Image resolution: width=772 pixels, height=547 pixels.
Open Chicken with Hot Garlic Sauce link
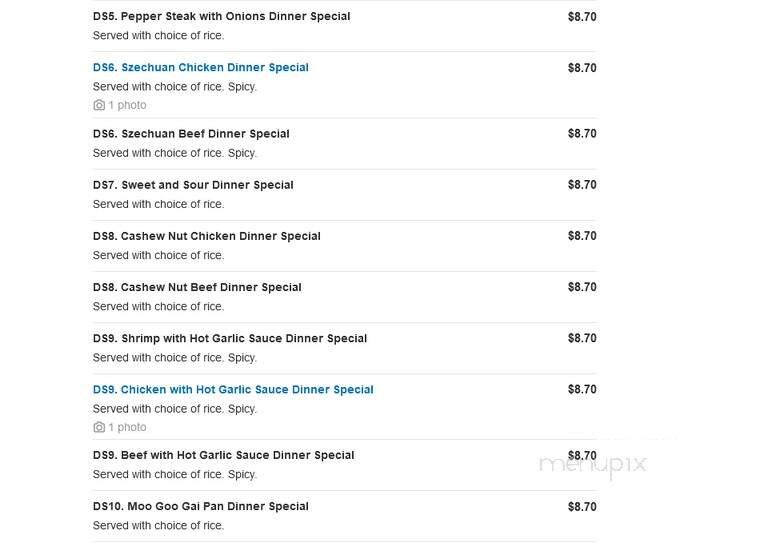(x=233, y=390)
